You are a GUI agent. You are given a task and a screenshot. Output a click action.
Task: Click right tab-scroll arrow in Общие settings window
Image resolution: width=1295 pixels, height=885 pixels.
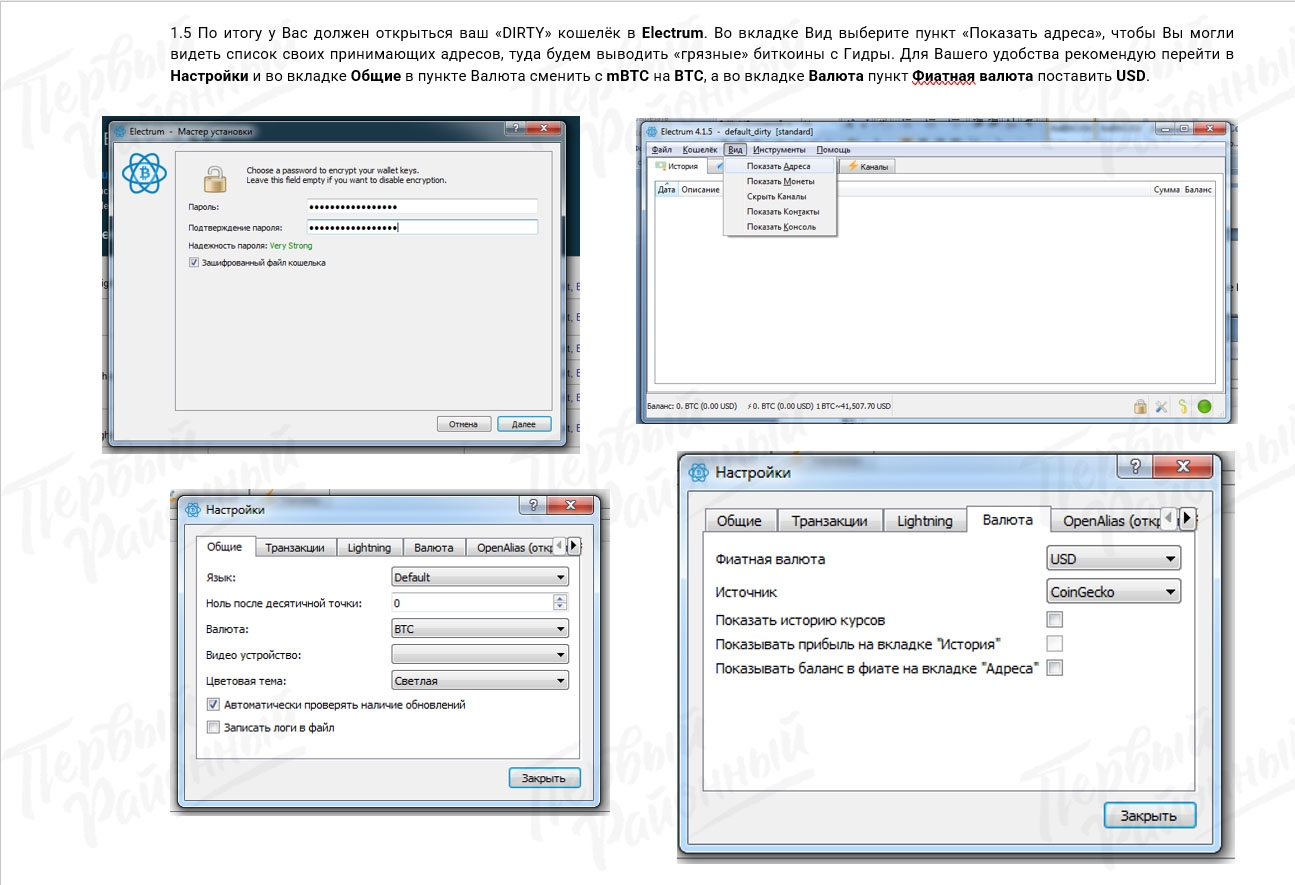coord(574,546)
